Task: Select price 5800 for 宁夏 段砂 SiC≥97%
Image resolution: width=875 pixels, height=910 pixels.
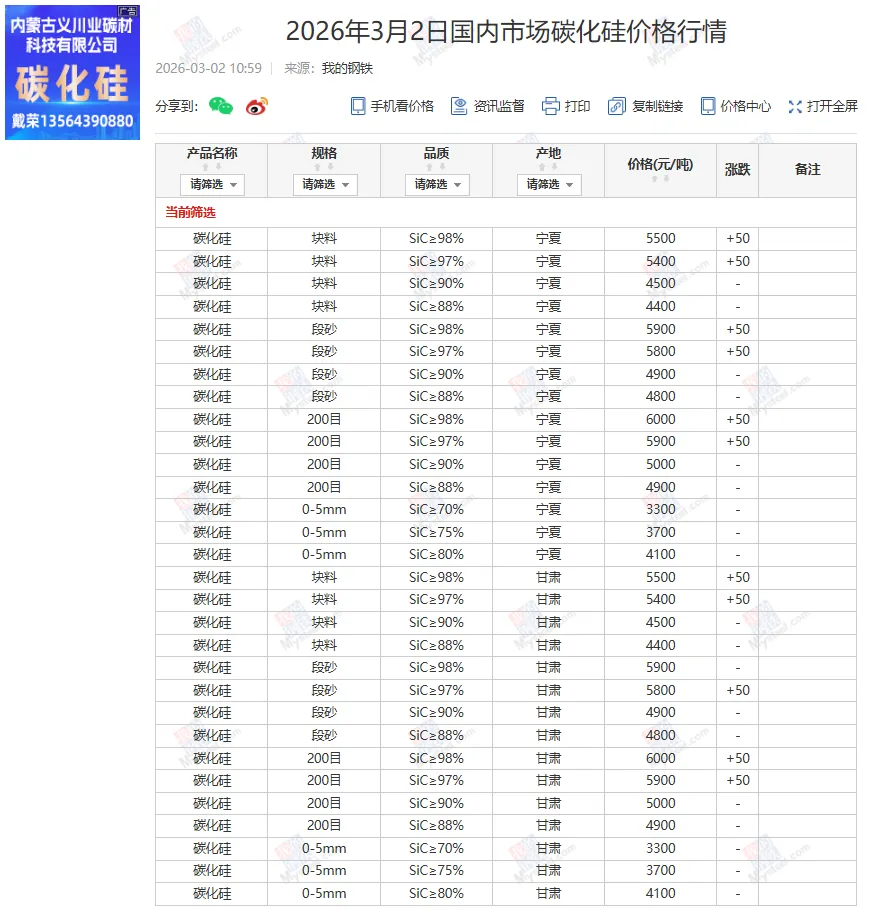Action: click(660, 352)
